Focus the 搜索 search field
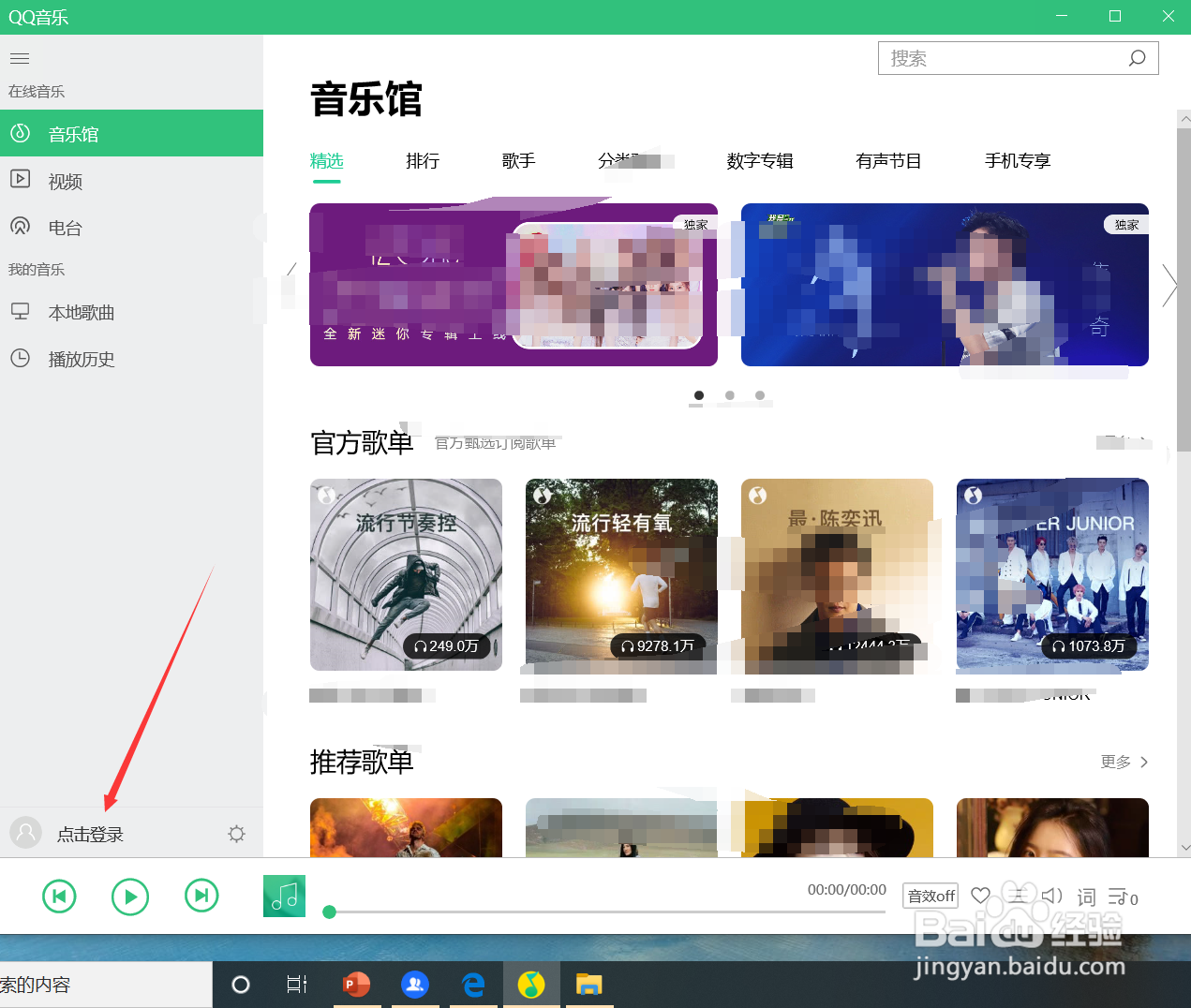 [1019, 58]
